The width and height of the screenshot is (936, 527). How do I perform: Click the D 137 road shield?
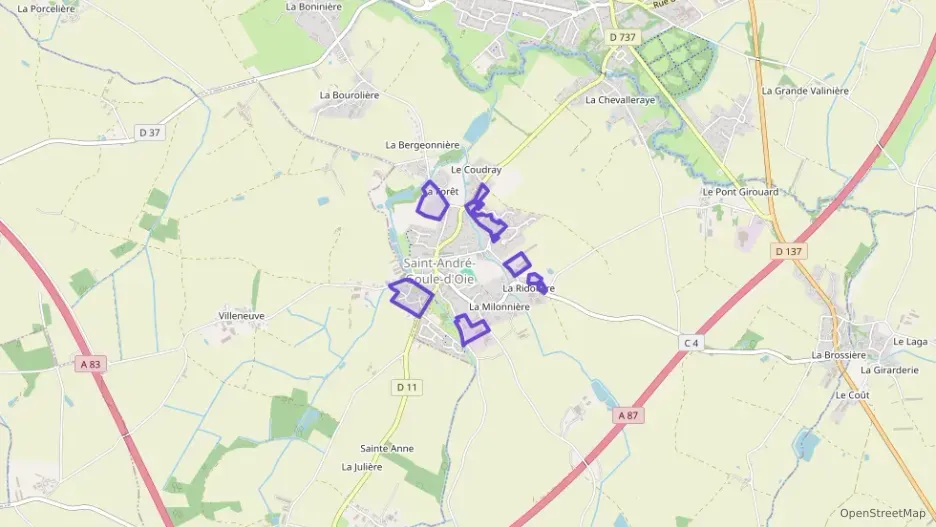tap(789, 251)
